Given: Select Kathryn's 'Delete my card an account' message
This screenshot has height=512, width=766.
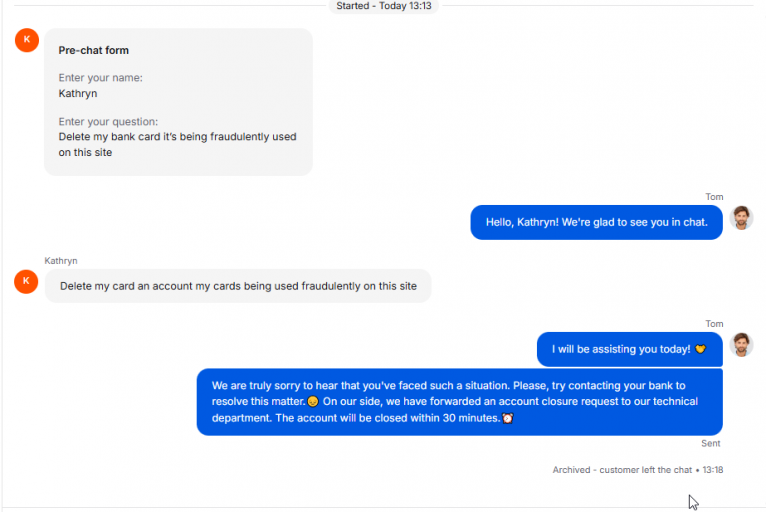Looking at the screenshot, I should click(238, 286).
